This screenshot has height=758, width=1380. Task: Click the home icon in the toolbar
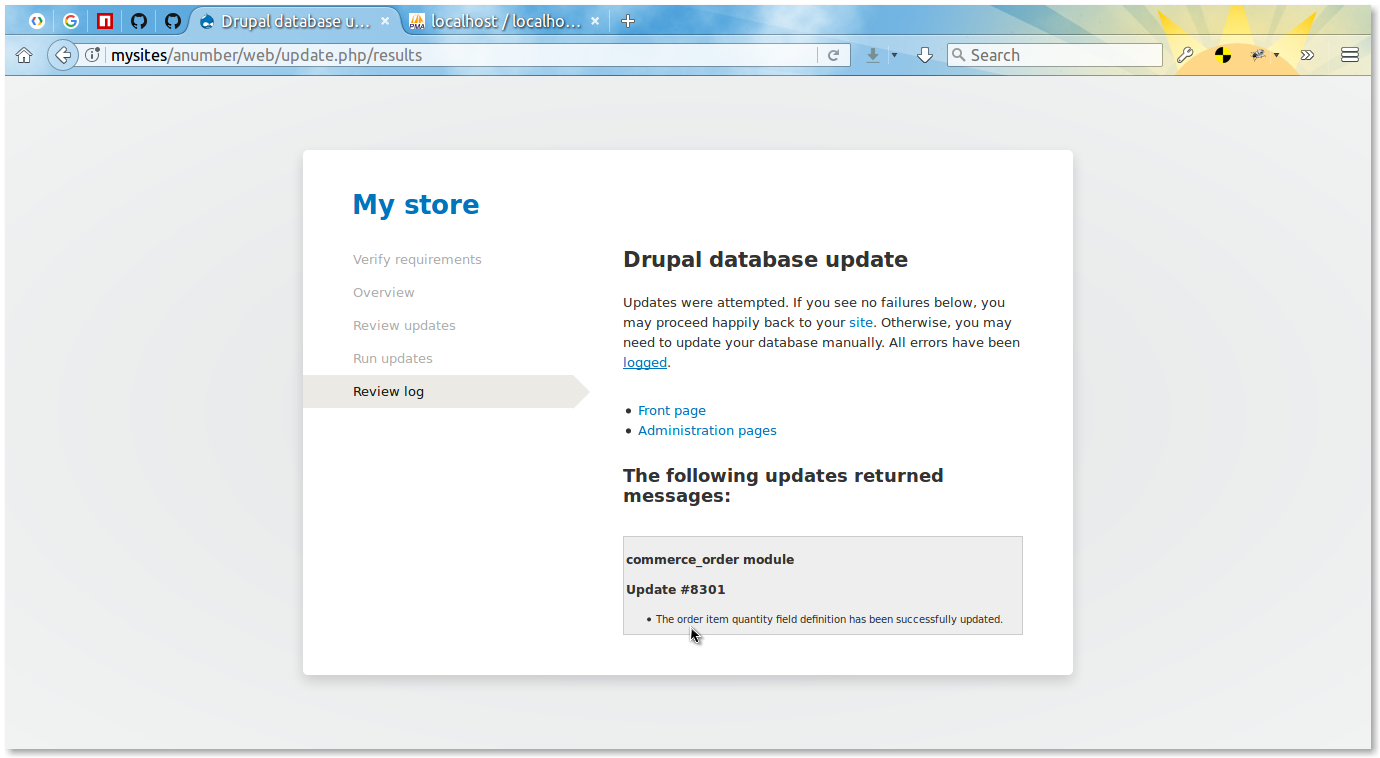pos(24,55)
